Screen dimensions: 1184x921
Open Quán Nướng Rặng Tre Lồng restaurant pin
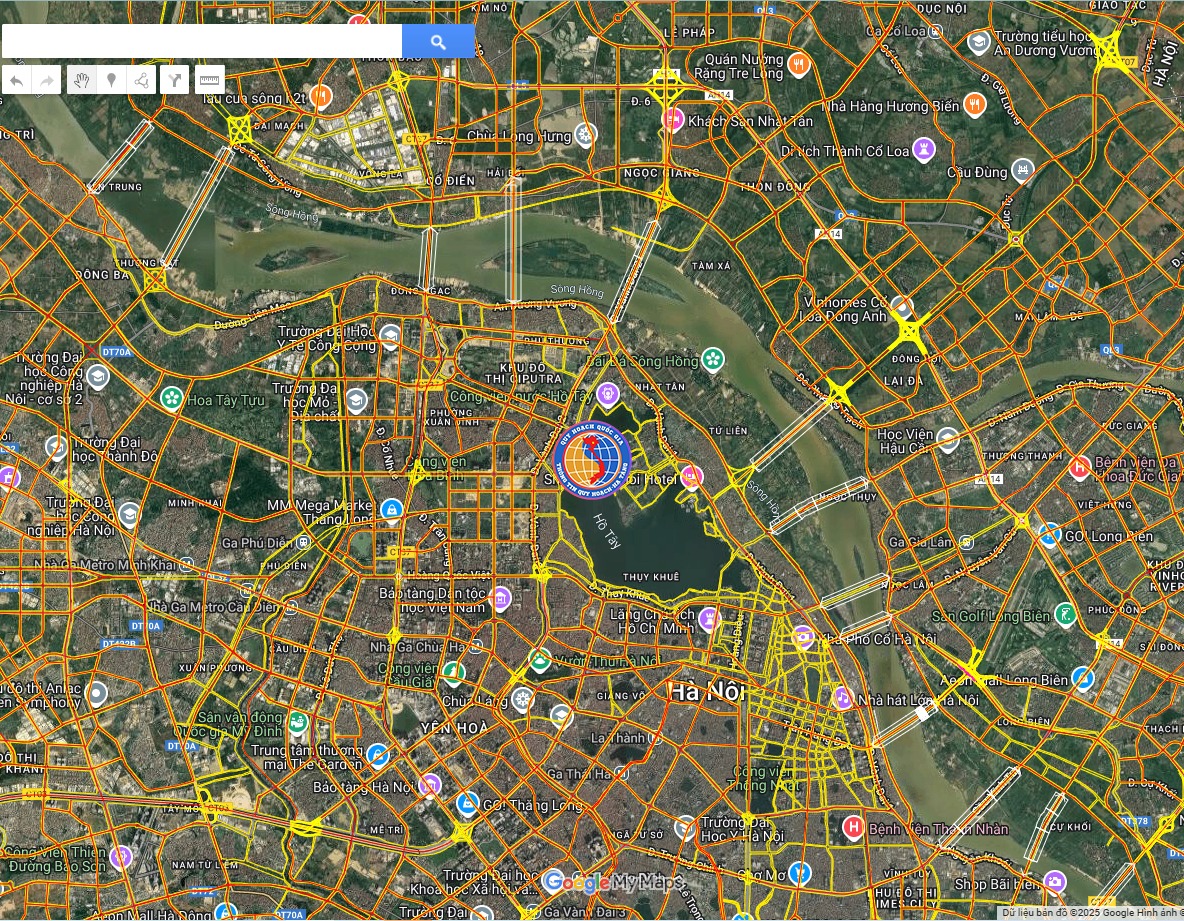coord(797,66)
